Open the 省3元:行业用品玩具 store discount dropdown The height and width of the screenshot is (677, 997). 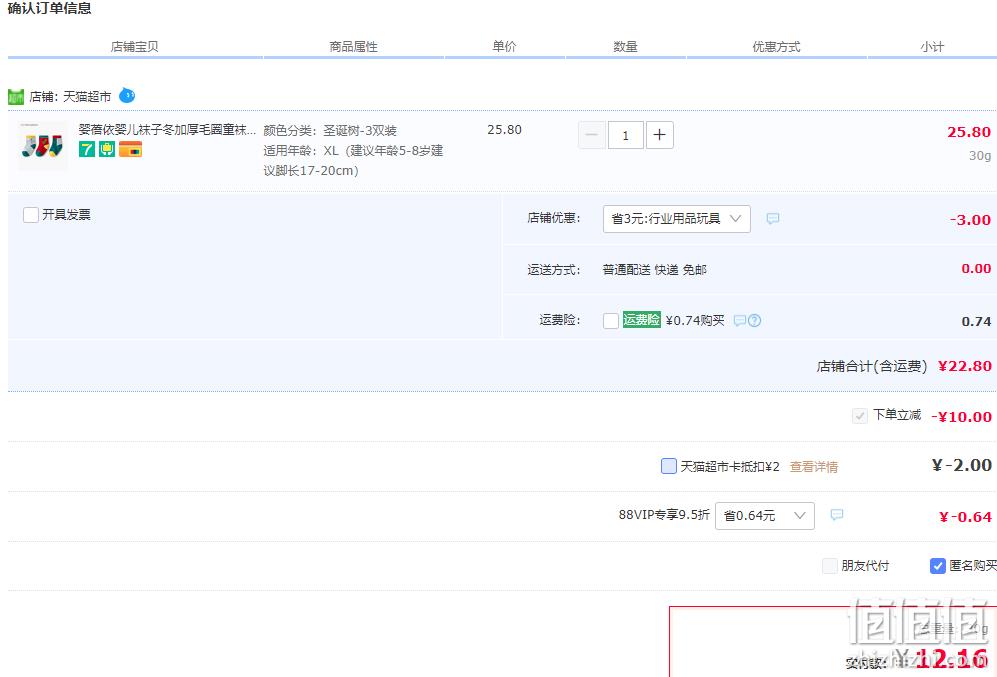pyautogui.click(x=677, y=219)
